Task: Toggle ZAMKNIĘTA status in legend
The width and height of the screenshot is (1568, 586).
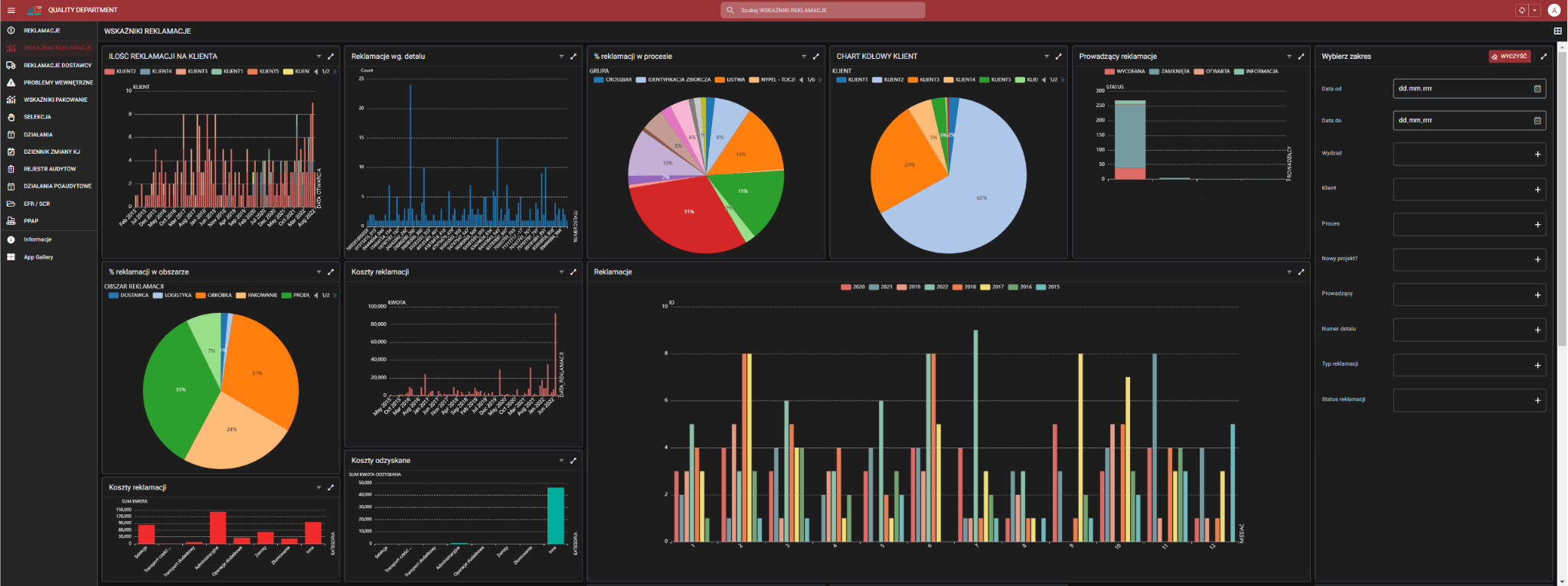Action: [x=1174, y=71]
